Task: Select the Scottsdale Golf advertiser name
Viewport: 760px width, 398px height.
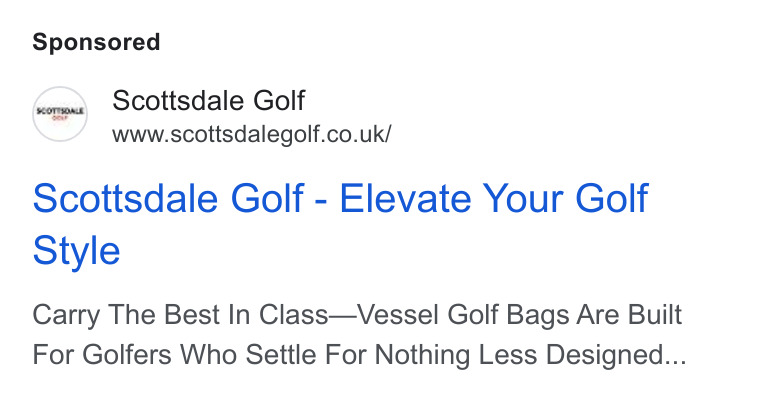Action: coord(208,100)
